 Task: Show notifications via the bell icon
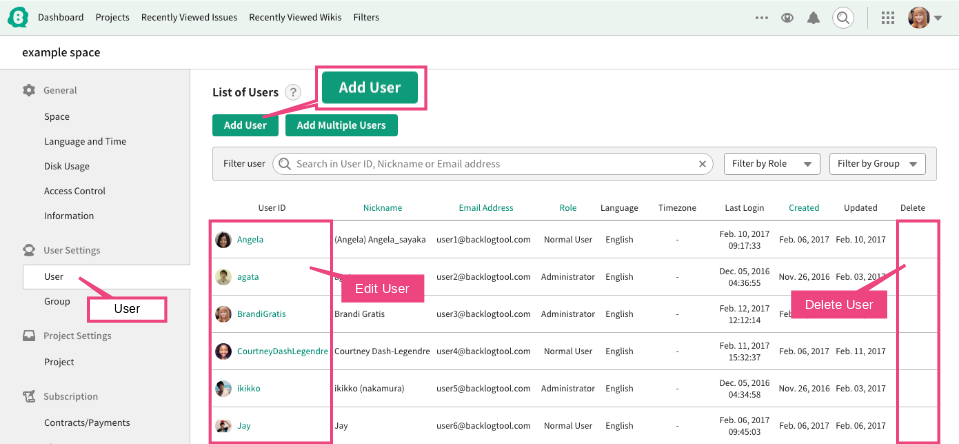tap(813, 18)
